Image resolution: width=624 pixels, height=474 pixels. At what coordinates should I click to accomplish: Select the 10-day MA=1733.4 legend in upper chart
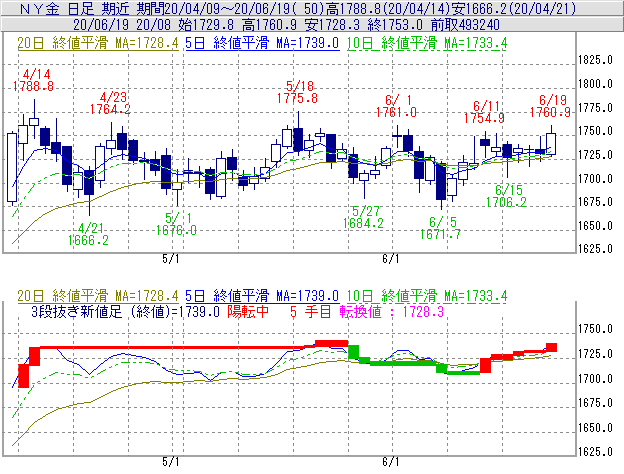(427, 43)
